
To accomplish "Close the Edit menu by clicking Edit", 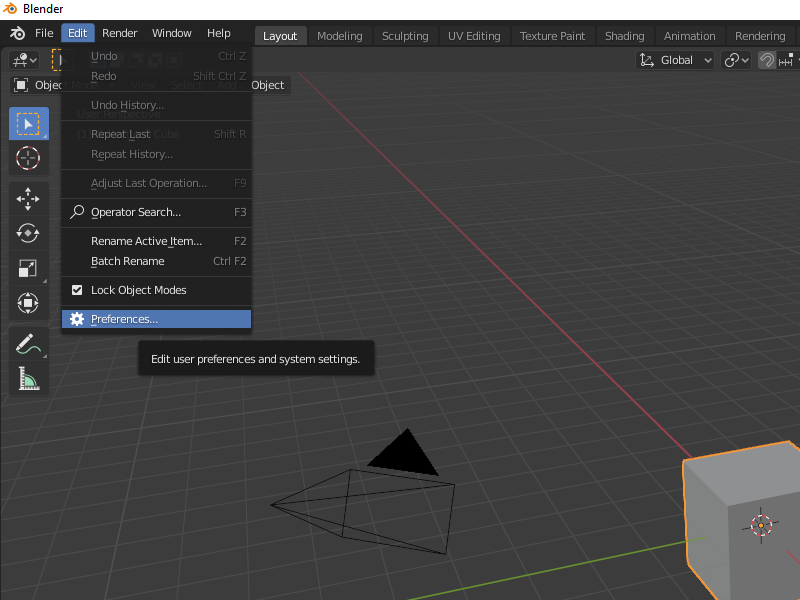I will tap(78, 33).
